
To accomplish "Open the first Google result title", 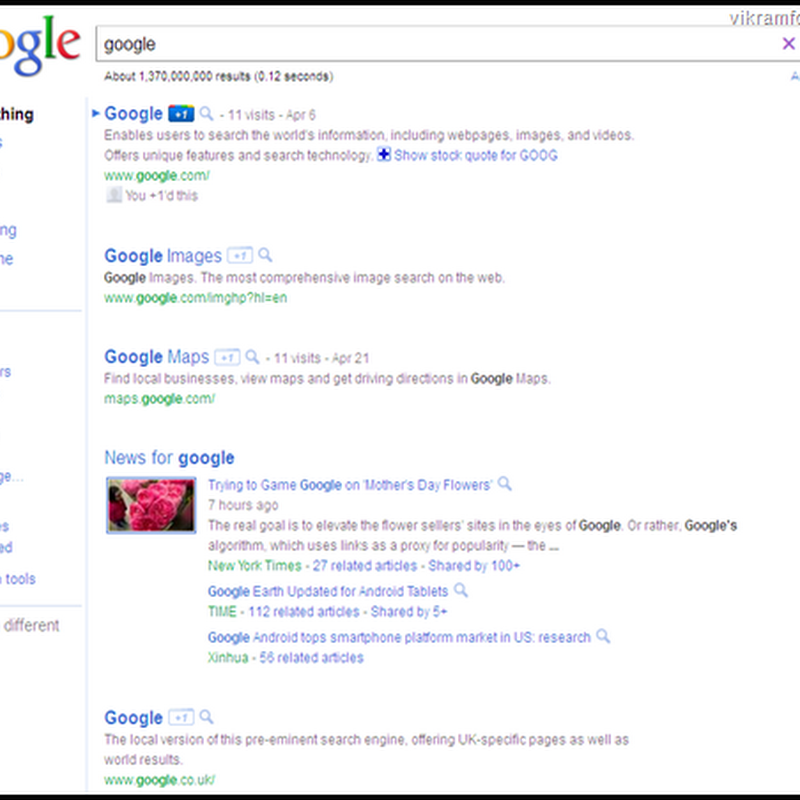I will point(133,114).
